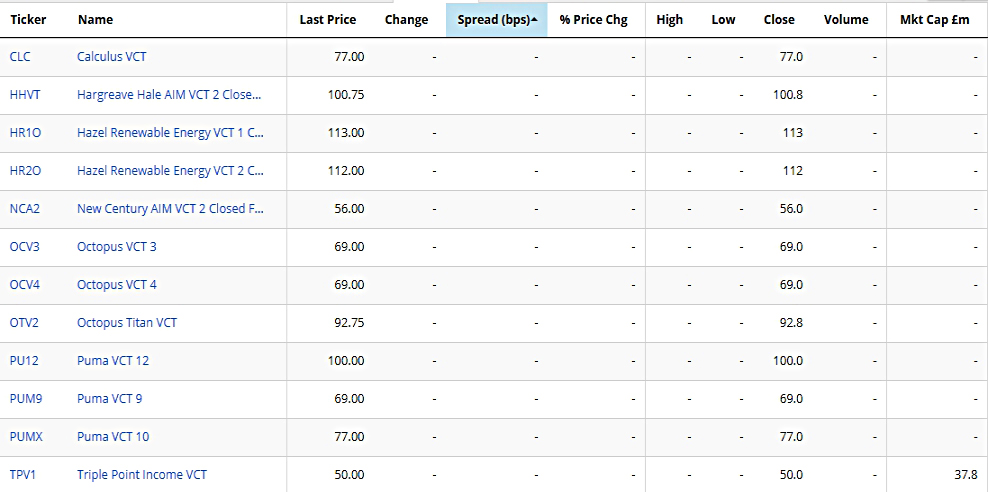Select the 112 close value
This screenshot has width=988, height=492.
click(793, 171)
